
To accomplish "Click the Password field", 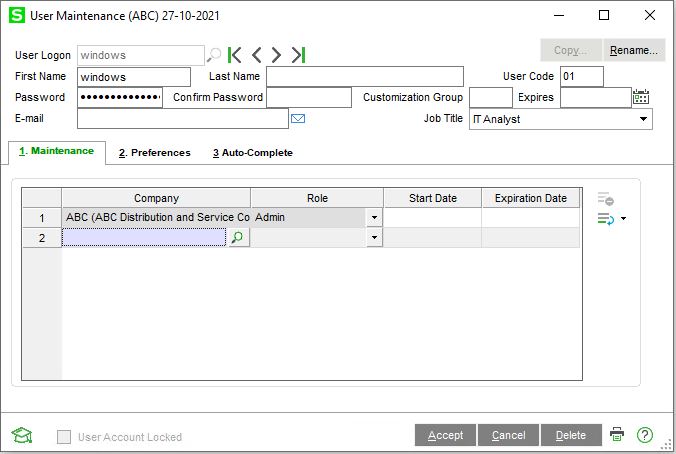I will pyautogui.click(x=120, y=97).
